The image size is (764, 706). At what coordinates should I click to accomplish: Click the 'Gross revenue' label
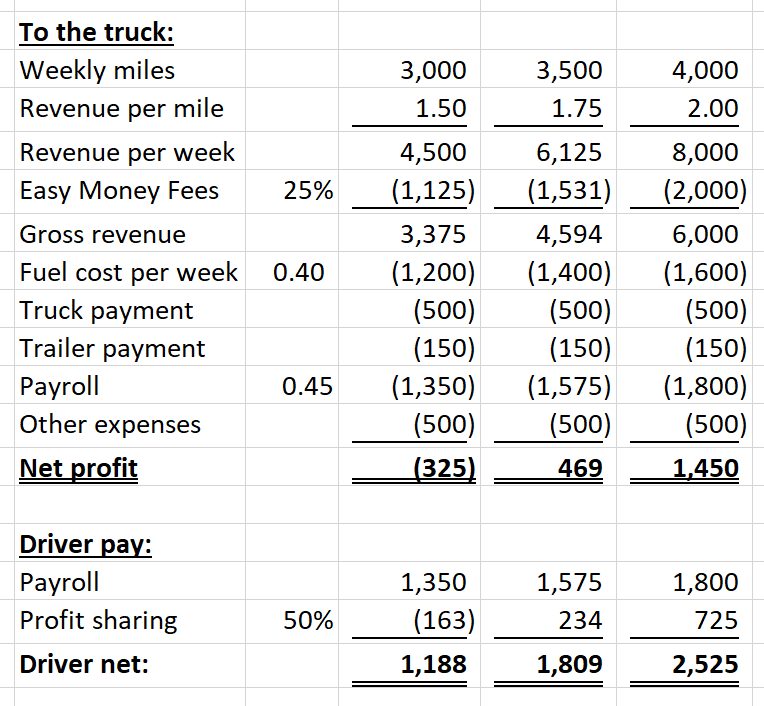[102, 234]
